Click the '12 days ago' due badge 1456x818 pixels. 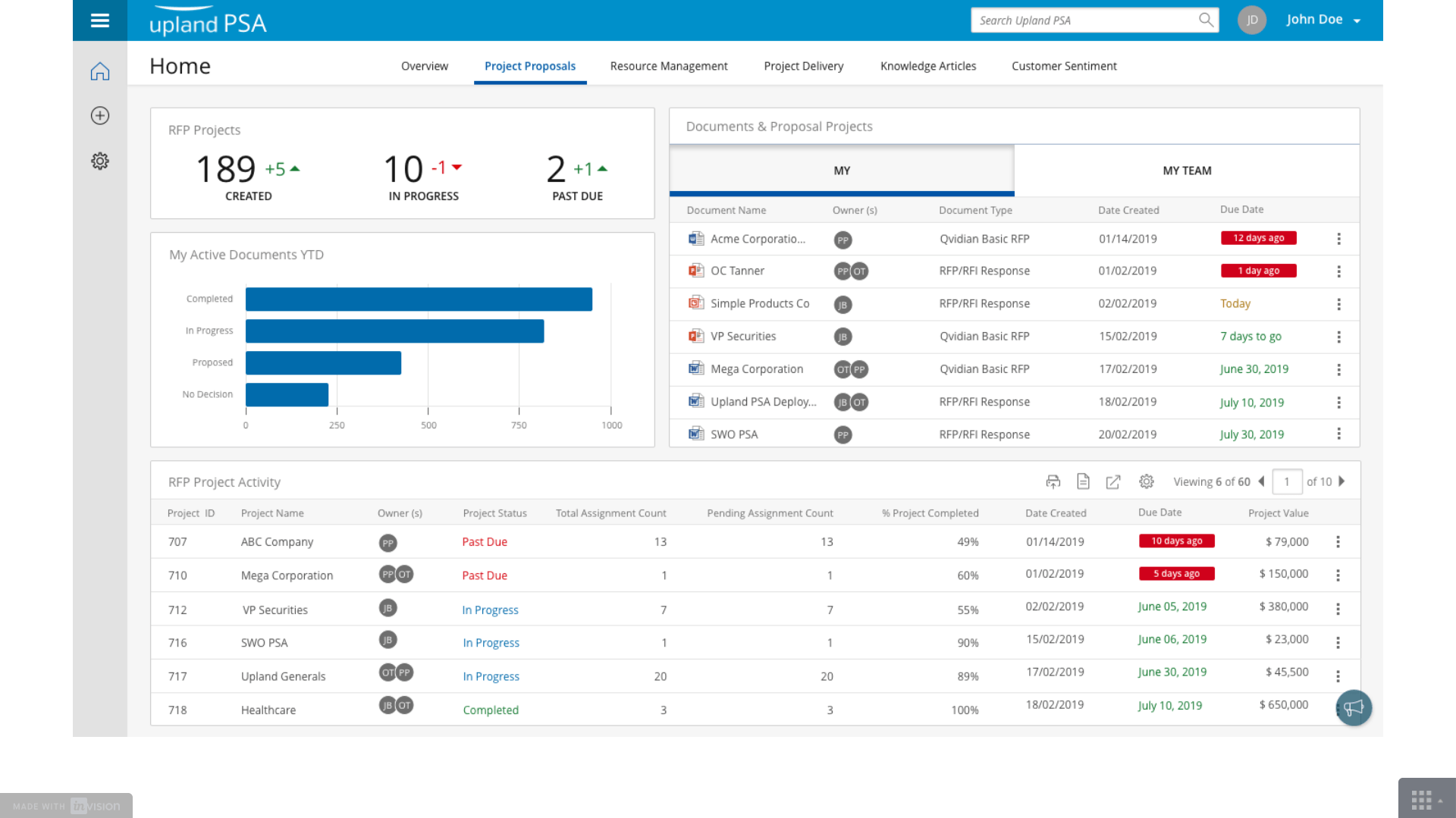[1259, 238]
